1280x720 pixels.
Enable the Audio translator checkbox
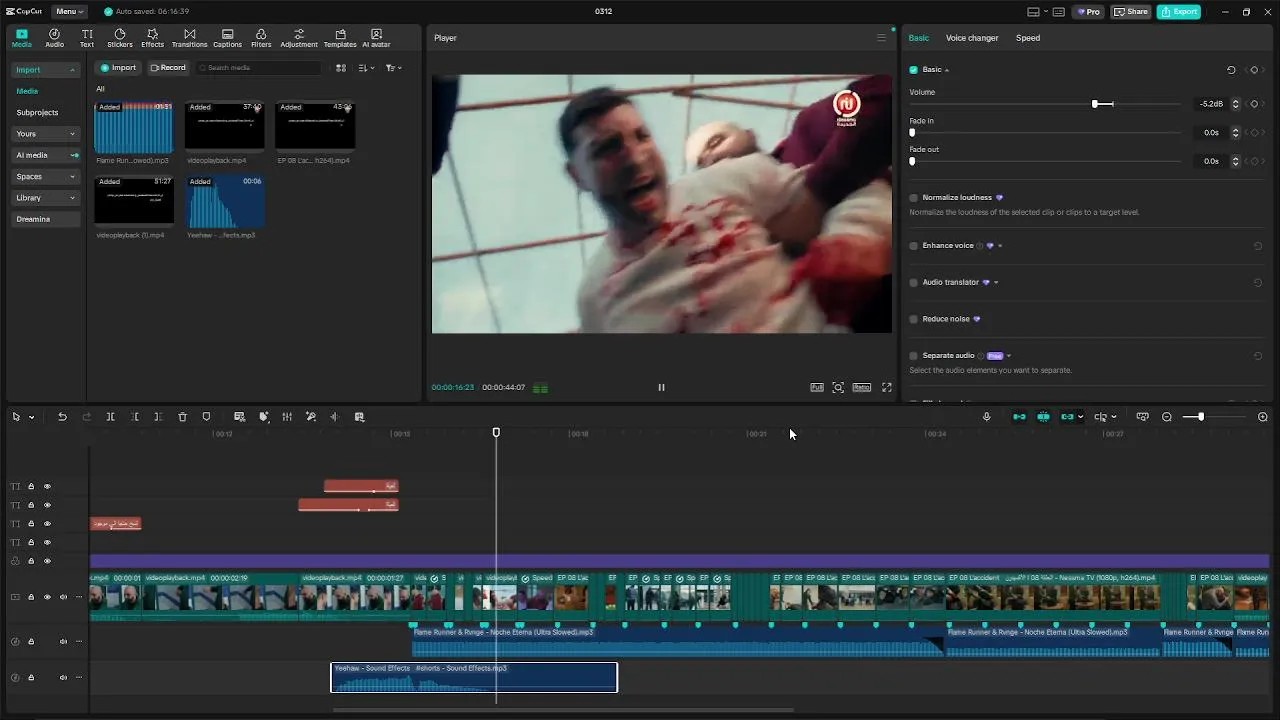[914, 283]
